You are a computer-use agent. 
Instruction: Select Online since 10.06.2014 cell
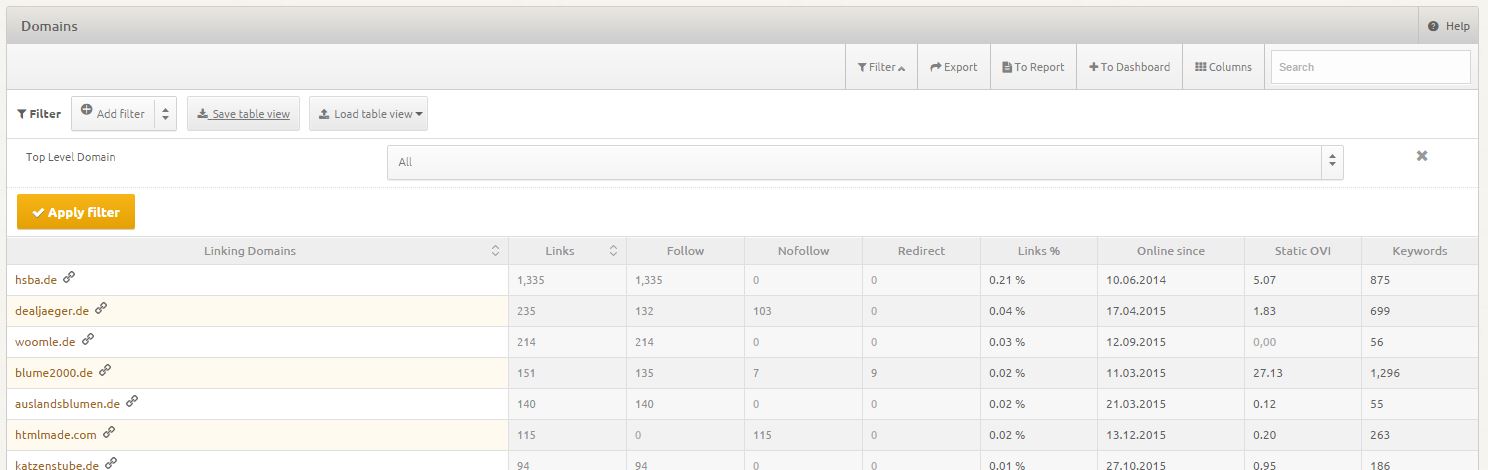coord(1135,280)
